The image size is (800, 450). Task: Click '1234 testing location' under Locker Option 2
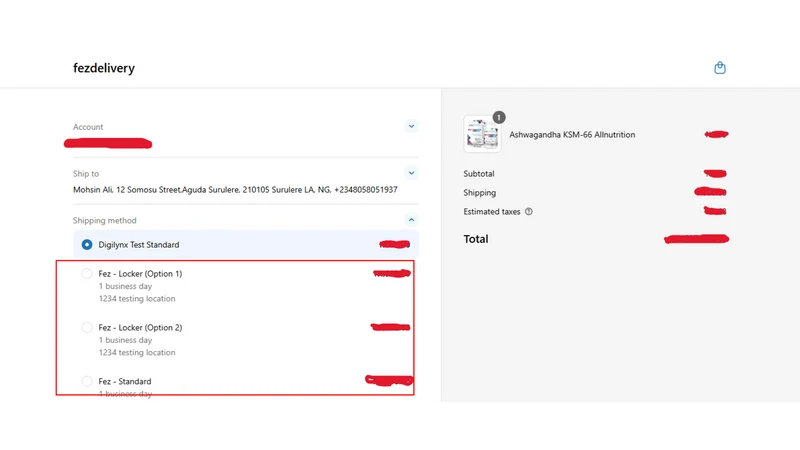(x=137, y=353)
